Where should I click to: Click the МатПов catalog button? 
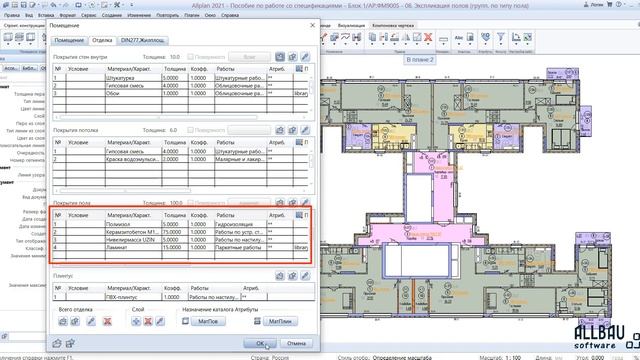[x=208, y=321]
